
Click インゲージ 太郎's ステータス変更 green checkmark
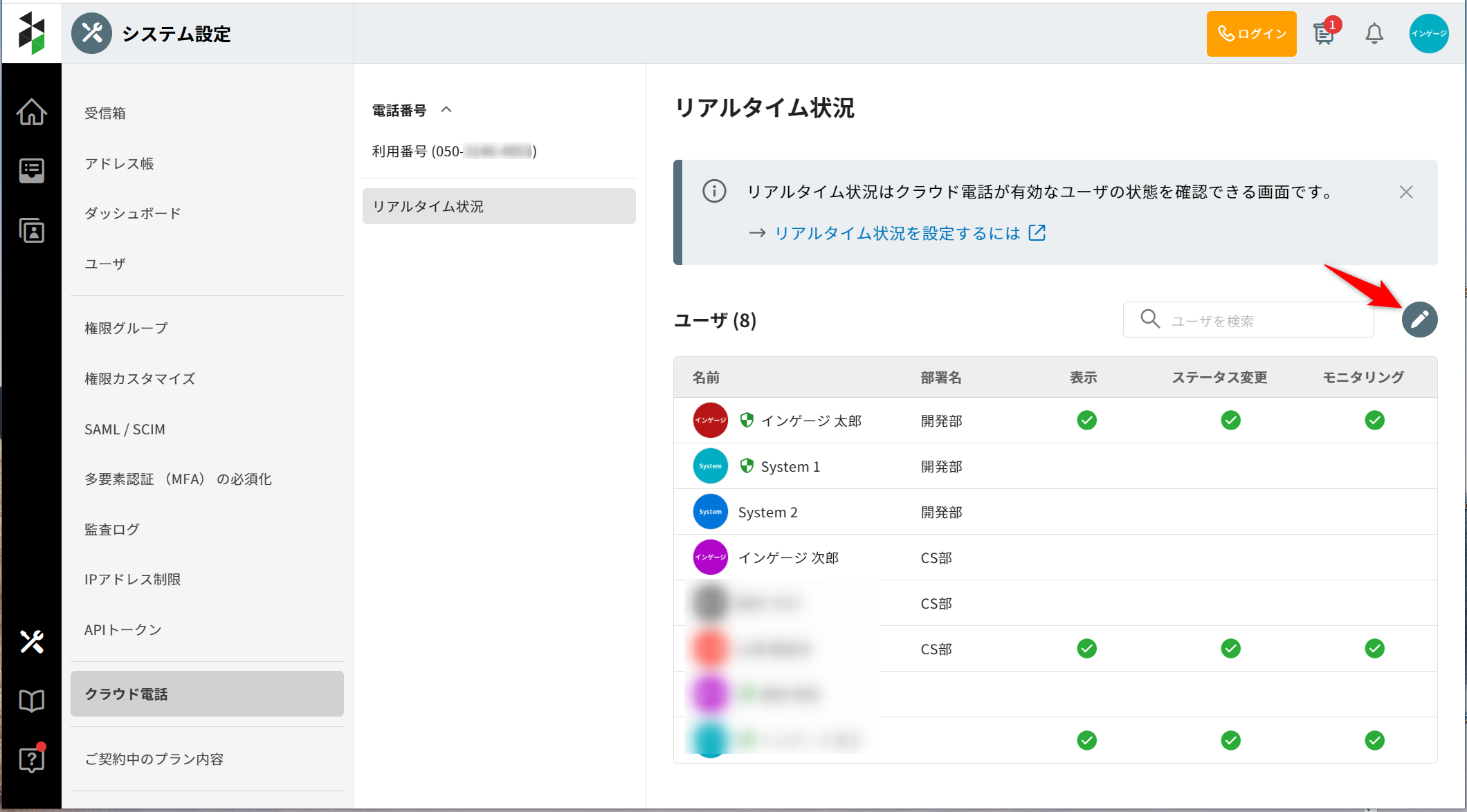tap(1230, 420)
